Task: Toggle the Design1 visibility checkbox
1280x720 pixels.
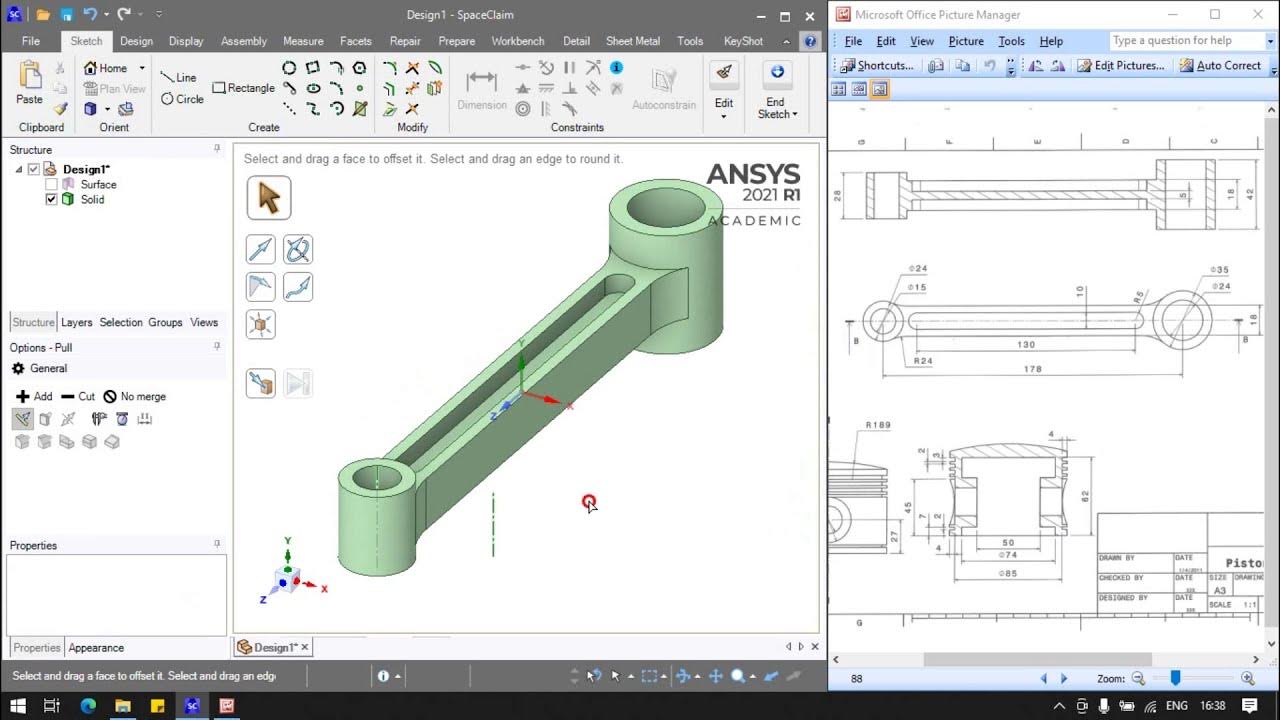Action: pos(34,169)
